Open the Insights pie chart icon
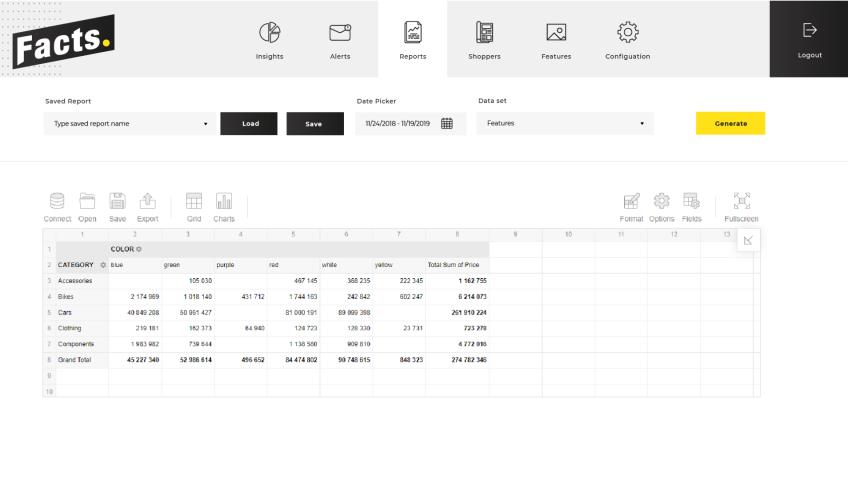This screenshot has width=848, height=479. 269,33
